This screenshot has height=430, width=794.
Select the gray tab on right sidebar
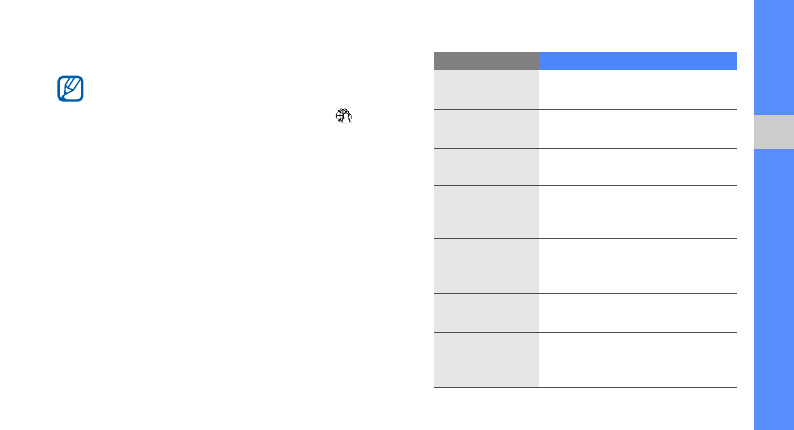pyautogui.click(x=772, y=132)
